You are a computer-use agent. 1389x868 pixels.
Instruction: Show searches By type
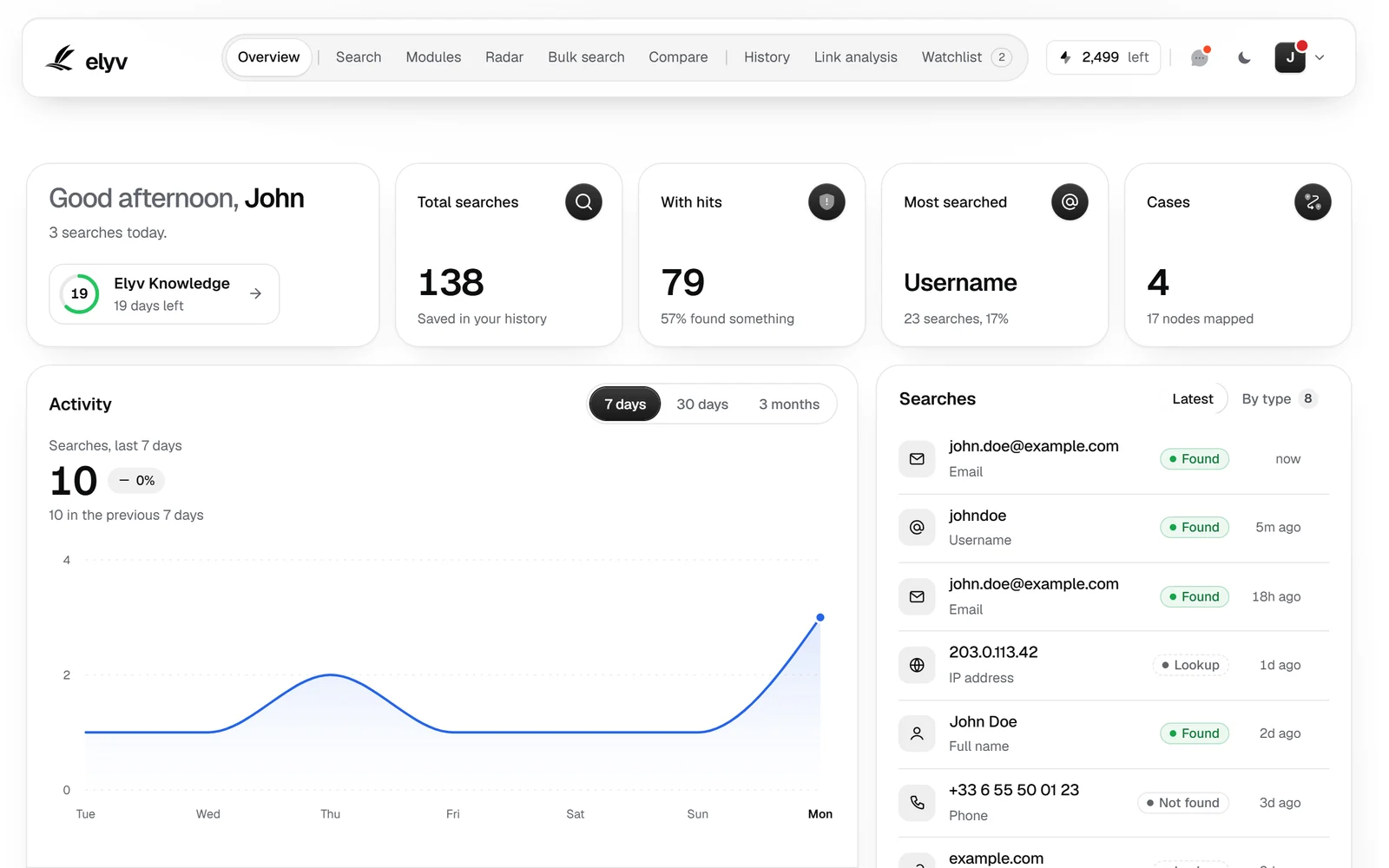pos(1280,399)
